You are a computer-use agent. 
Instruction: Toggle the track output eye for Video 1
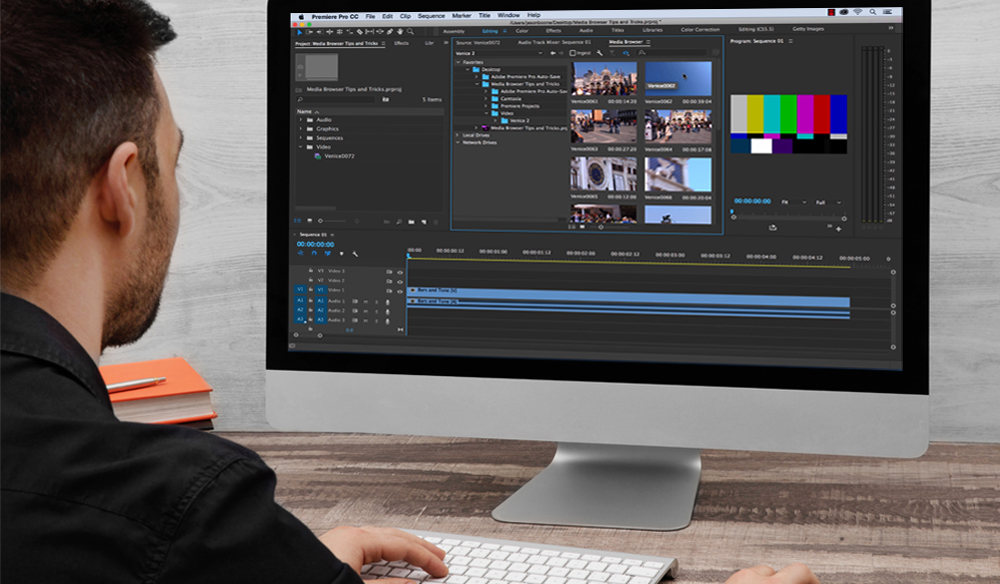point(400,289)
